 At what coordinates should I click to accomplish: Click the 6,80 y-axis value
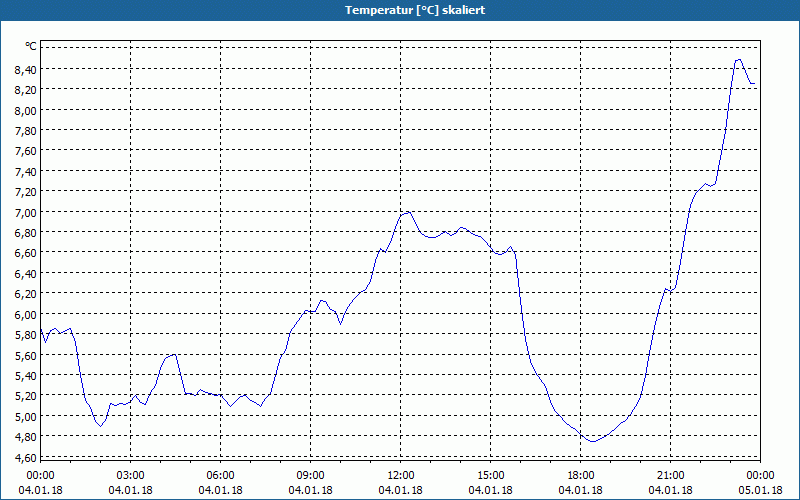point(26,233)
